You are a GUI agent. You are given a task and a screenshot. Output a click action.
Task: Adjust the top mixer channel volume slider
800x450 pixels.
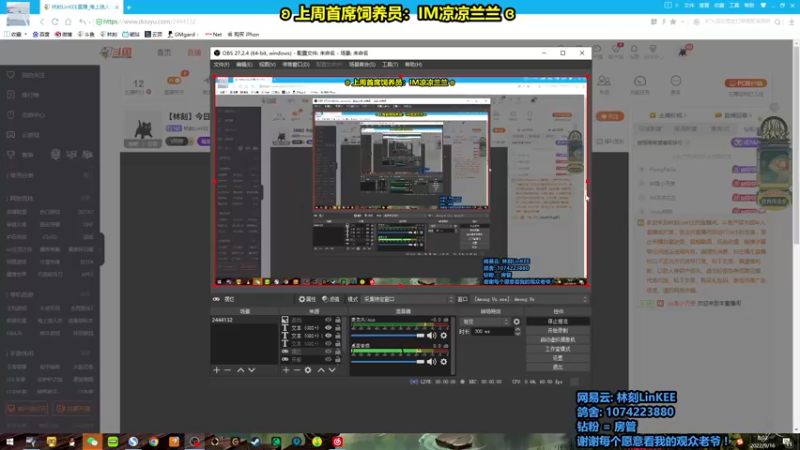[x=388, y=335]
